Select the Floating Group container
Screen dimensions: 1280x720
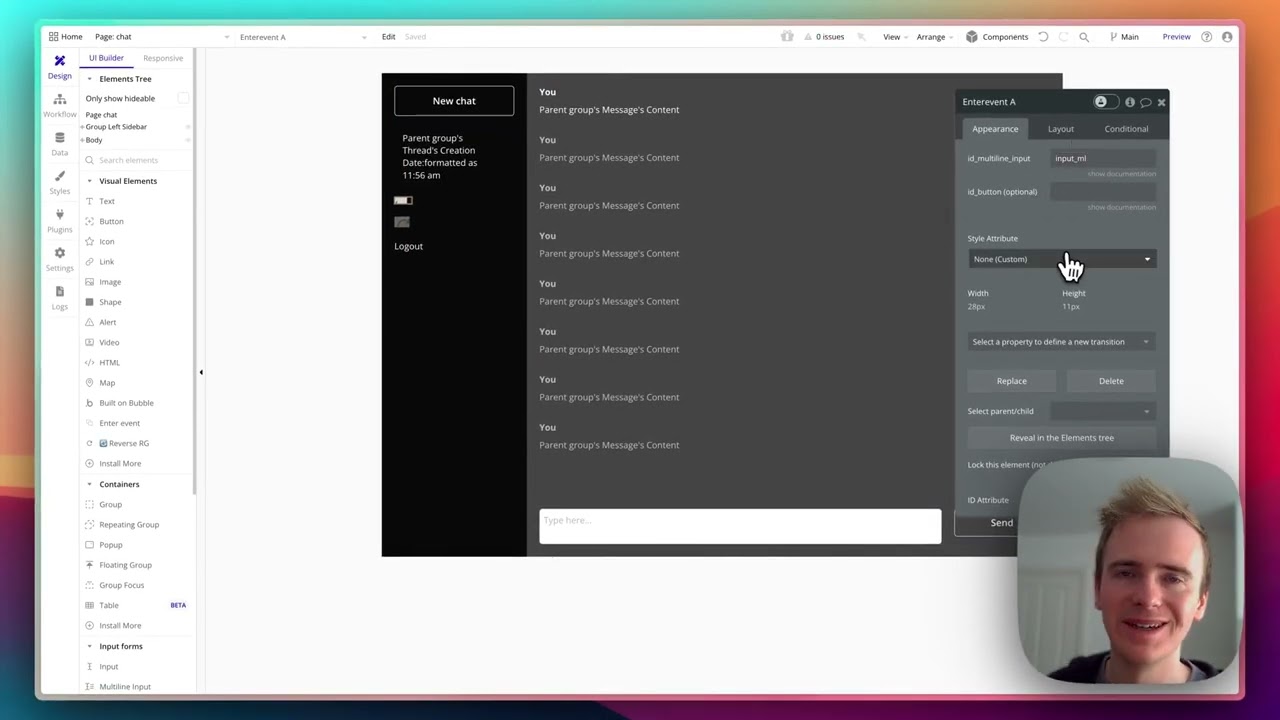(x=125, y=565)
